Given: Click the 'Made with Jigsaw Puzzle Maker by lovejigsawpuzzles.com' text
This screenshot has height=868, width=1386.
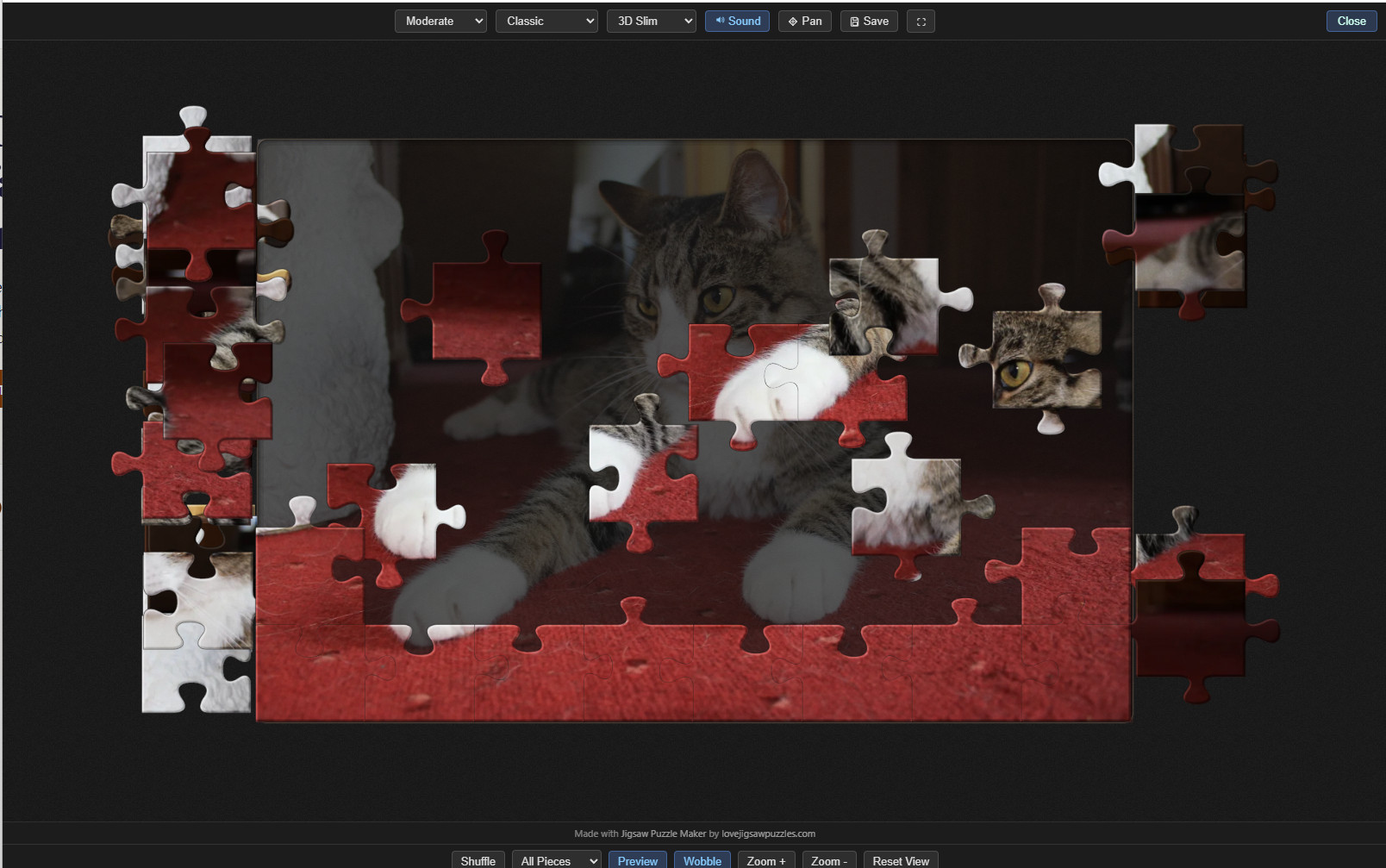Looking at the screenshot, I should point(695,834).
